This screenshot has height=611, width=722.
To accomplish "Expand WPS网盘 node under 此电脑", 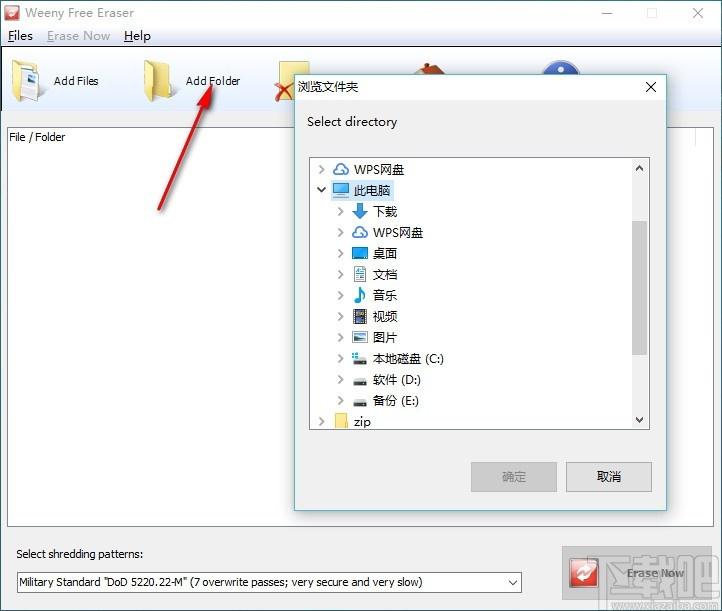I will click(340, 233).
